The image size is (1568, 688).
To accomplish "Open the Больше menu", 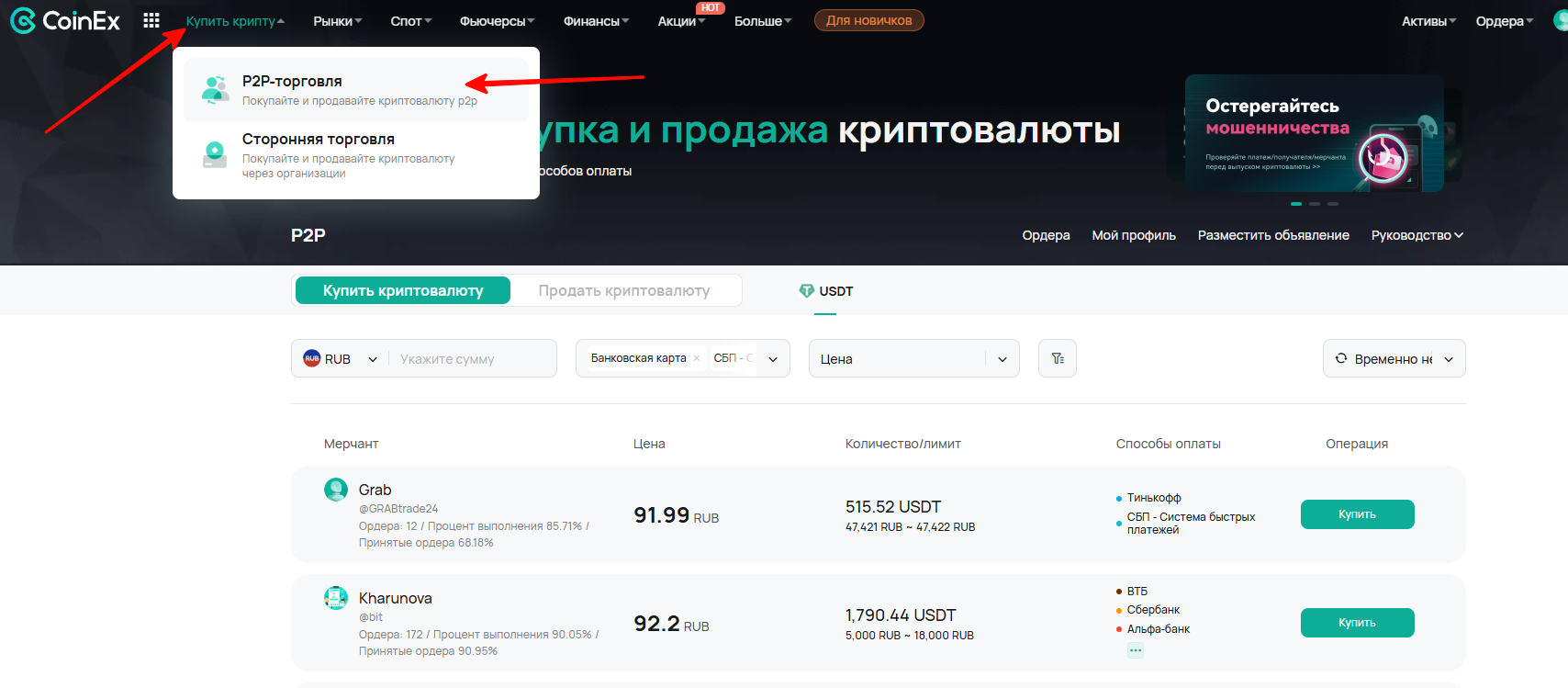I will tap(763, 21).
